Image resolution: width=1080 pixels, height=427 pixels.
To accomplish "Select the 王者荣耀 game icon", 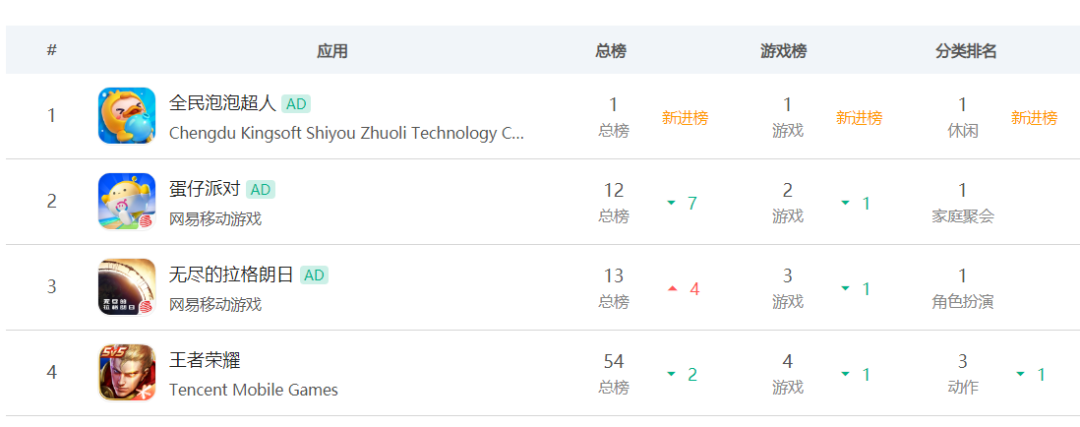I will pyautogui.click(x=127, y=373).
